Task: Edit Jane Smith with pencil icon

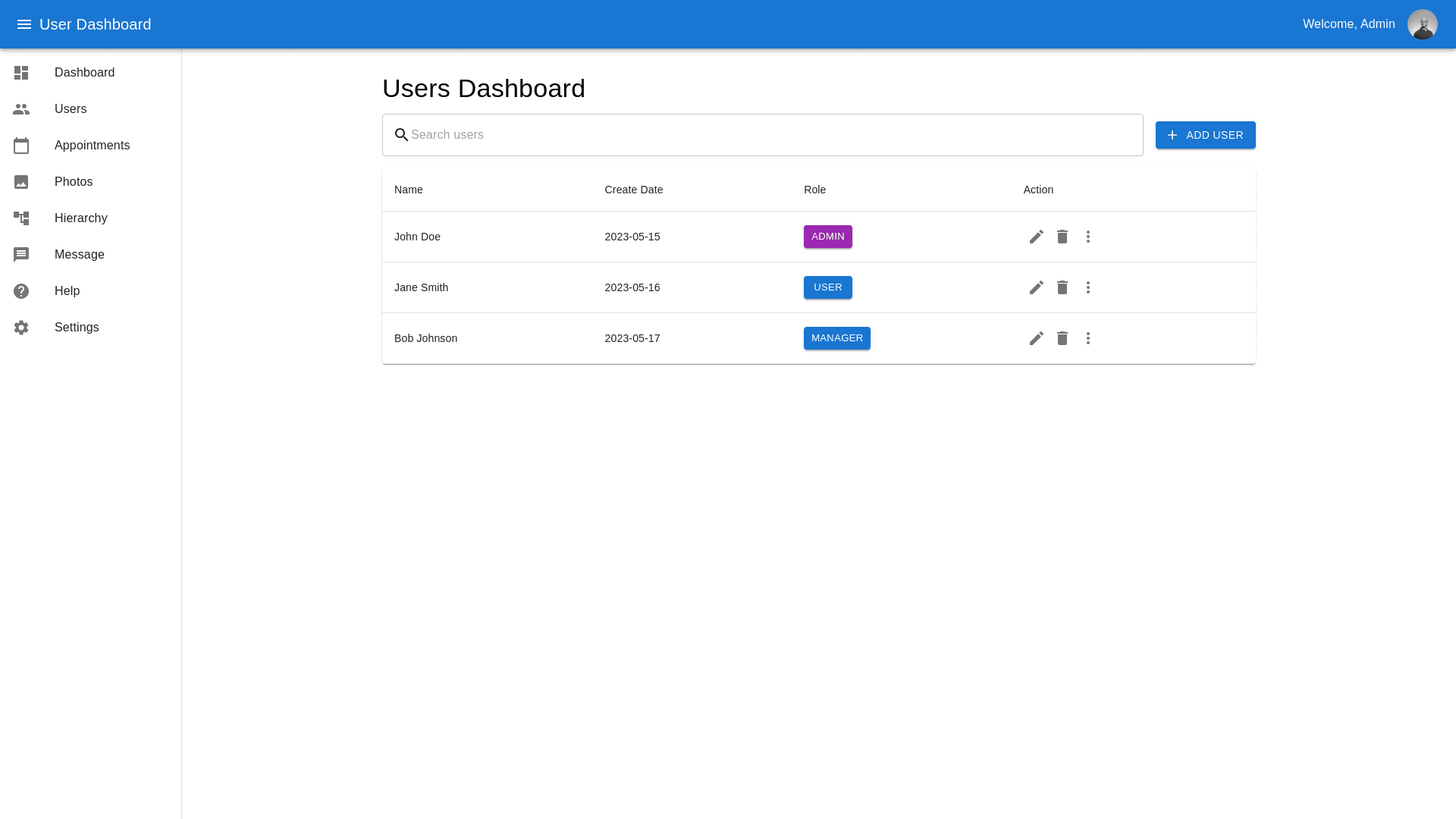Action: pos(1036,287)
